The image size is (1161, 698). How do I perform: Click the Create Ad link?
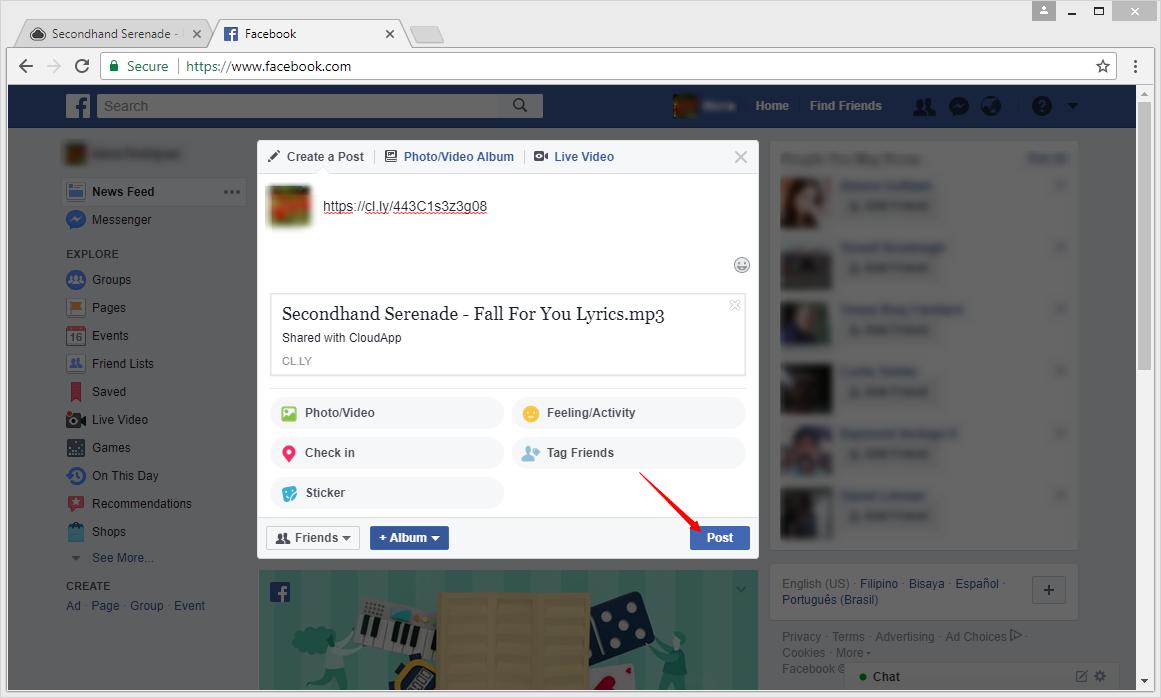[73, 605]
